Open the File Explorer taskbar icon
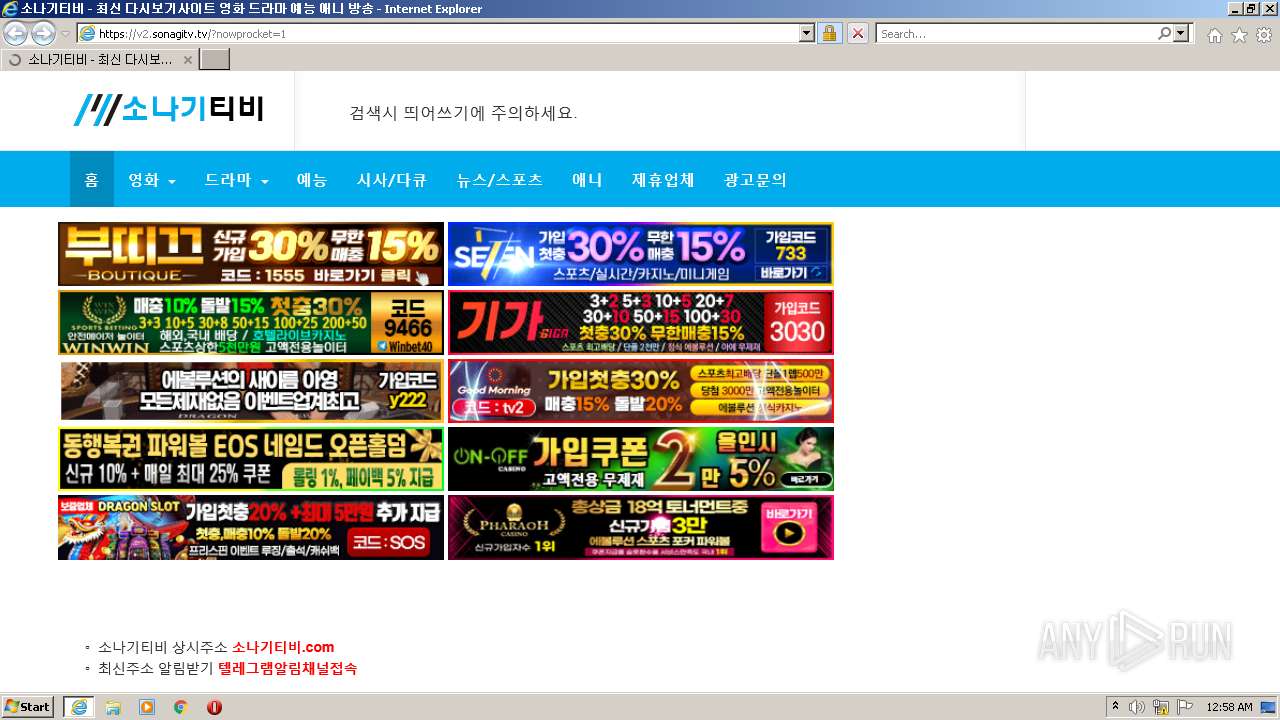1280x720 pixels. click(x=113, y=707)
